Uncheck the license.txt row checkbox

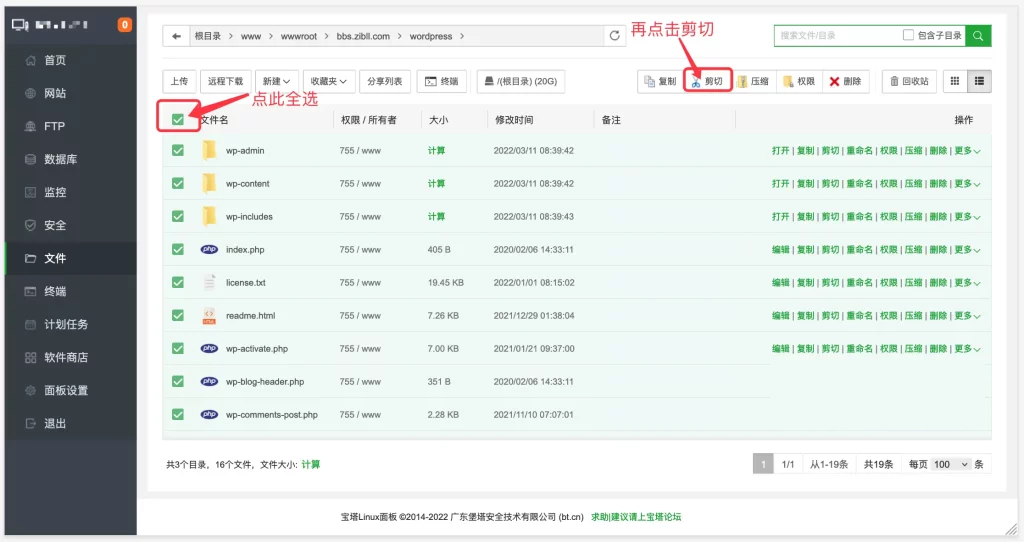point(178,282)
